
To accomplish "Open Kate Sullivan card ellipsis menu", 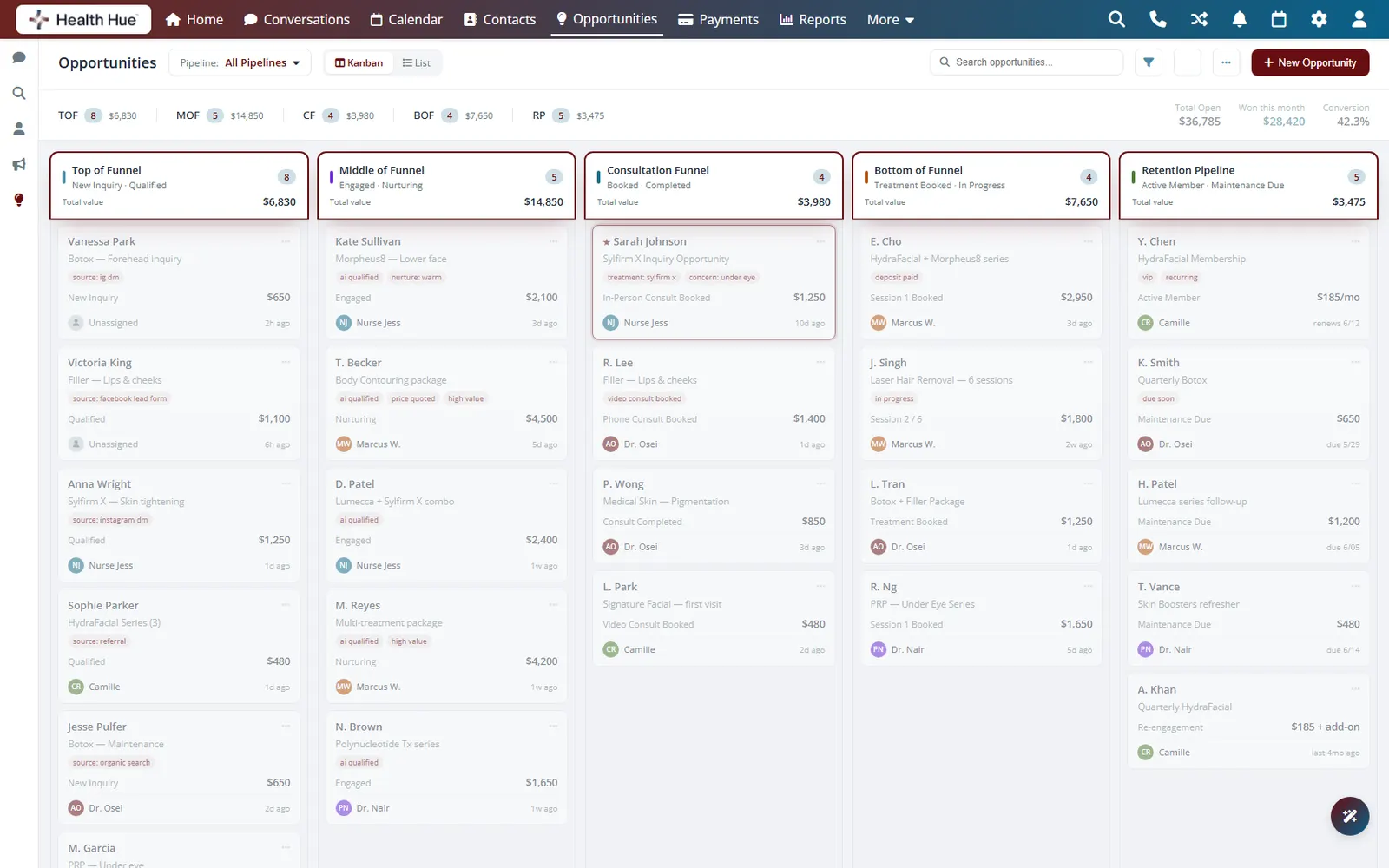I will tap(553, 241).
